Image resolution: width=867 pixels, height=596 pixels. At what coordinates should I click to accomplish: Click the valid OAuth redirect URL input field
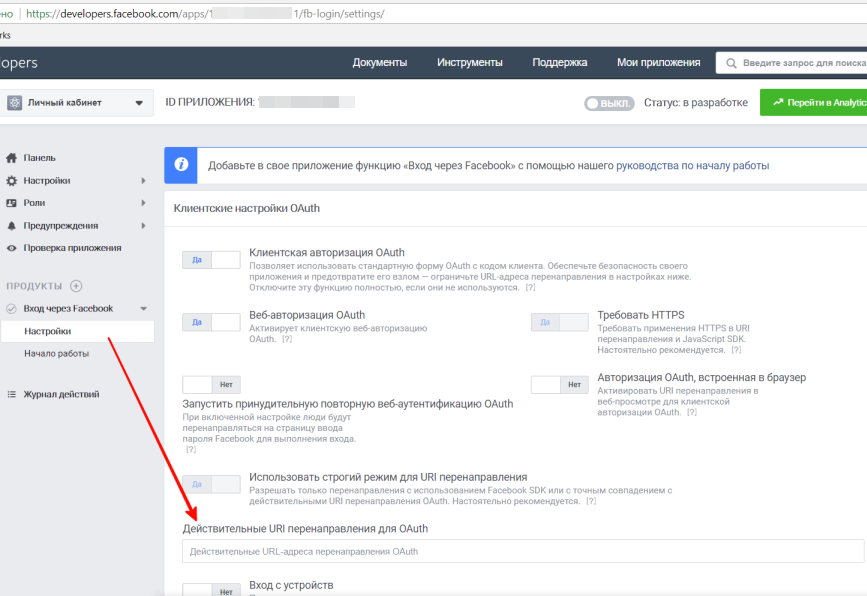click(523, 551)
